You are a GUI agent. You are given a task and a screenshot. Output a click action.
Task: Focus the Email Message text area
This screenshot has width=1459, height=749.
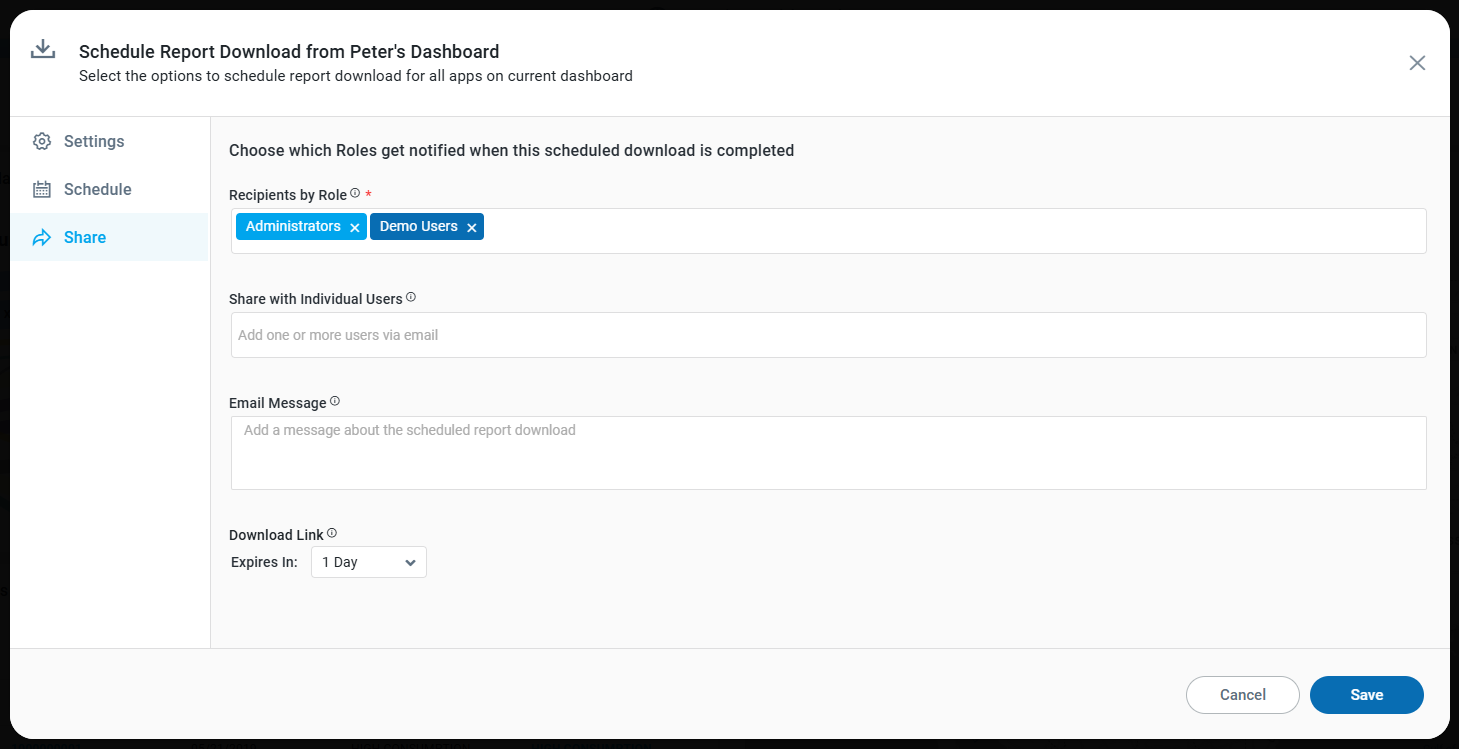pos(828,453)
